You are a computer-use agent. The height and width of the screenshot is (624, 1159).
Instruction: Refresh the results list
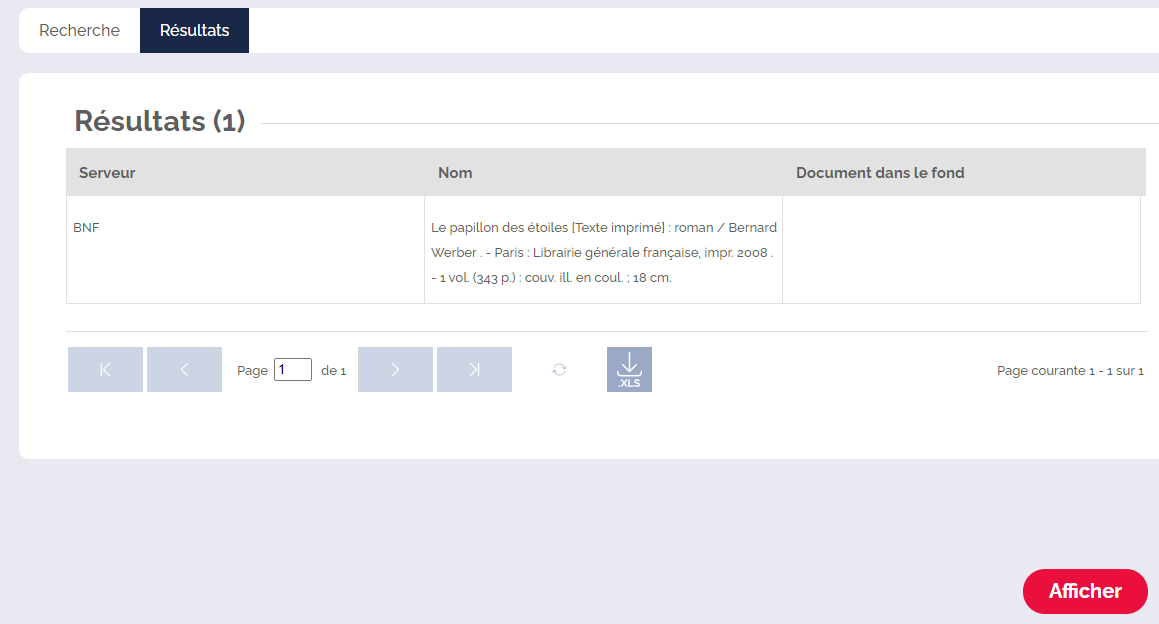tap(560, 370)
